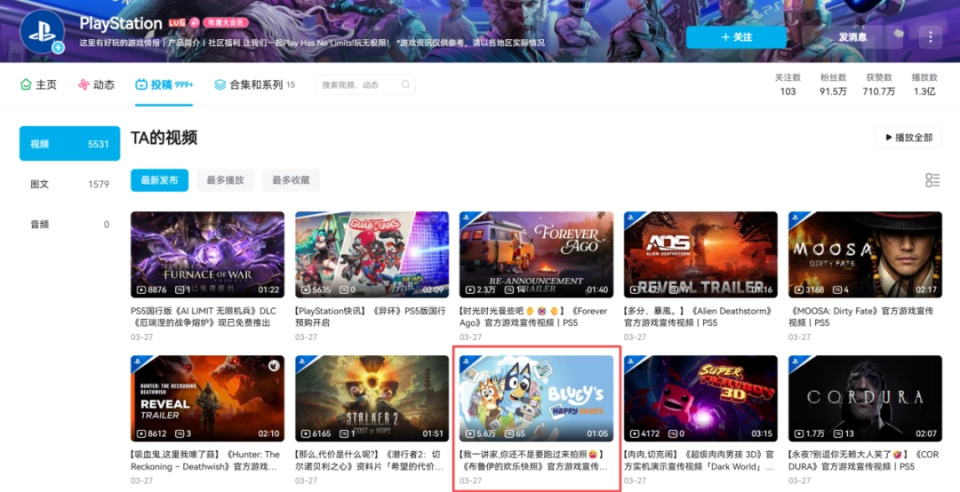Open the 合集和系列 tab
The image size is (960, 492).
tap(254, 85)
